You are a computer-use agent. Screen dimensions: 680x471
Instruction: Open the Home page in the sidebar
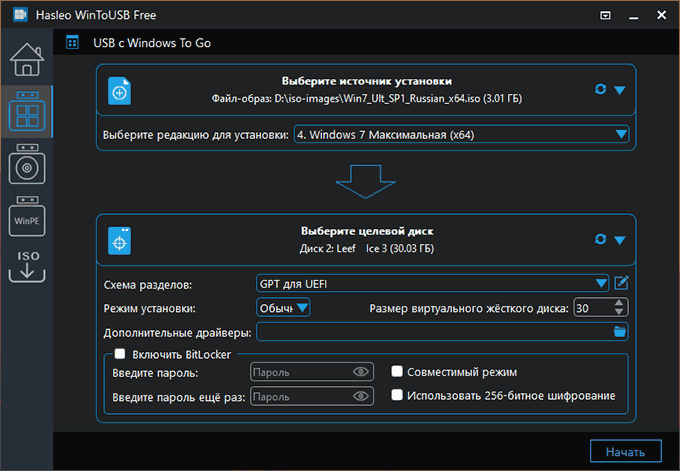[x=27, y=59]
